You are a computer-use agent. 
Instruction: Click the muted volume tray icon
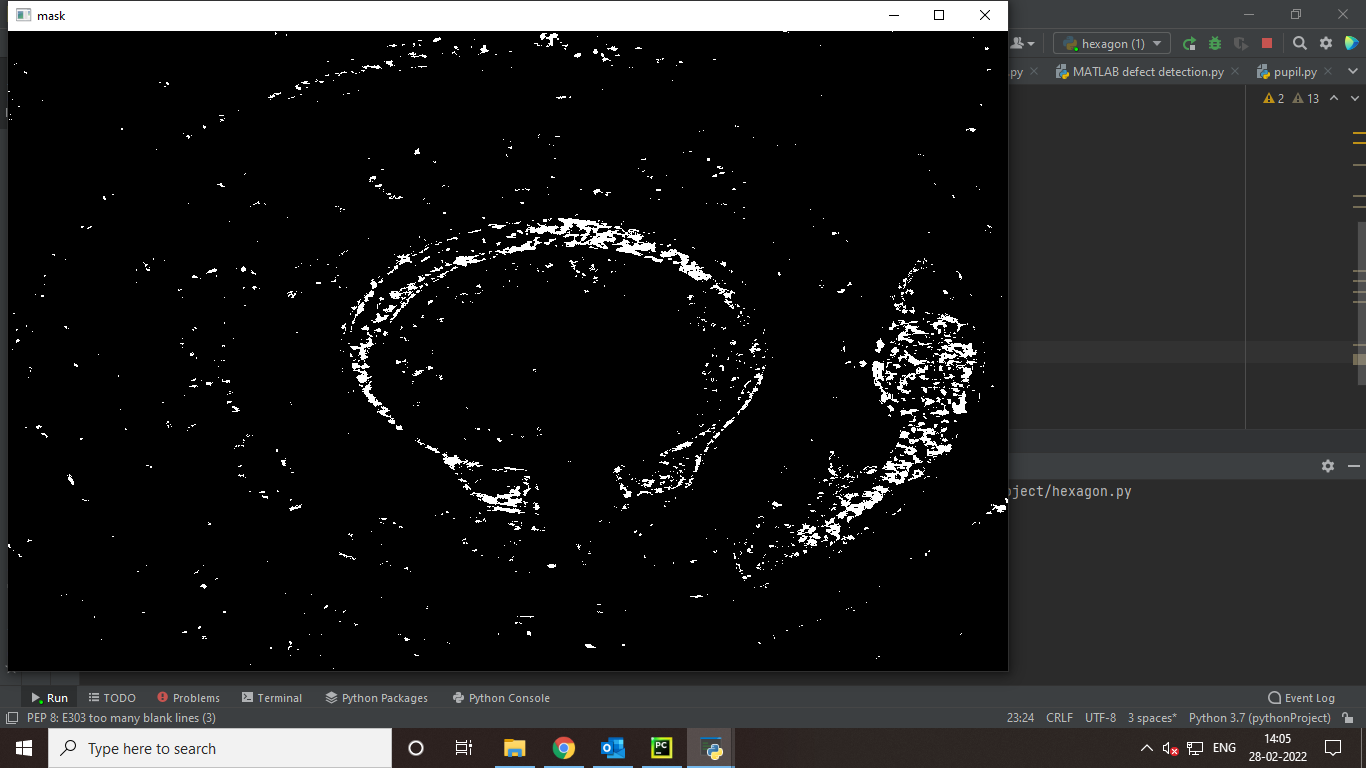[1170, 748]
